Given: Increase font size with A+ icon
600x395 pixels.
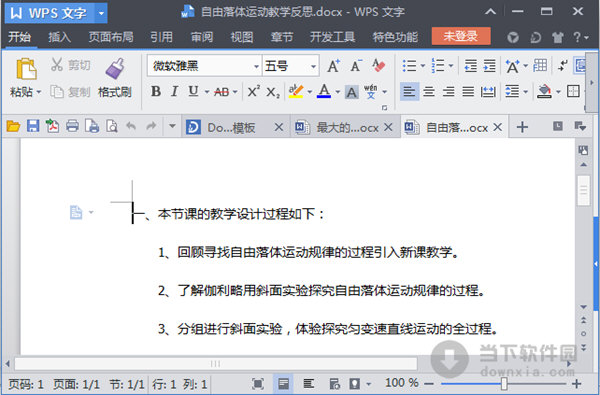Looking at the screenshot, I should (333, 66).
